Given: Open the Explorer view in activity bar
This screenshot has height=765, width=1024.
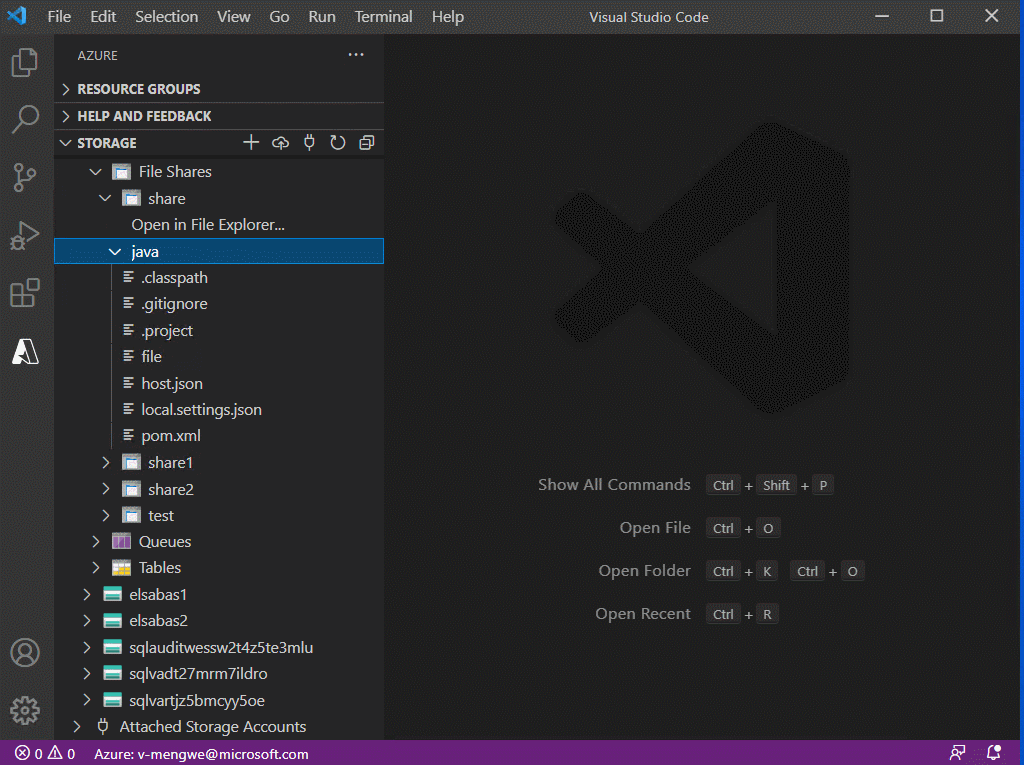Looking at the screenshot, I should click(25, 62).
